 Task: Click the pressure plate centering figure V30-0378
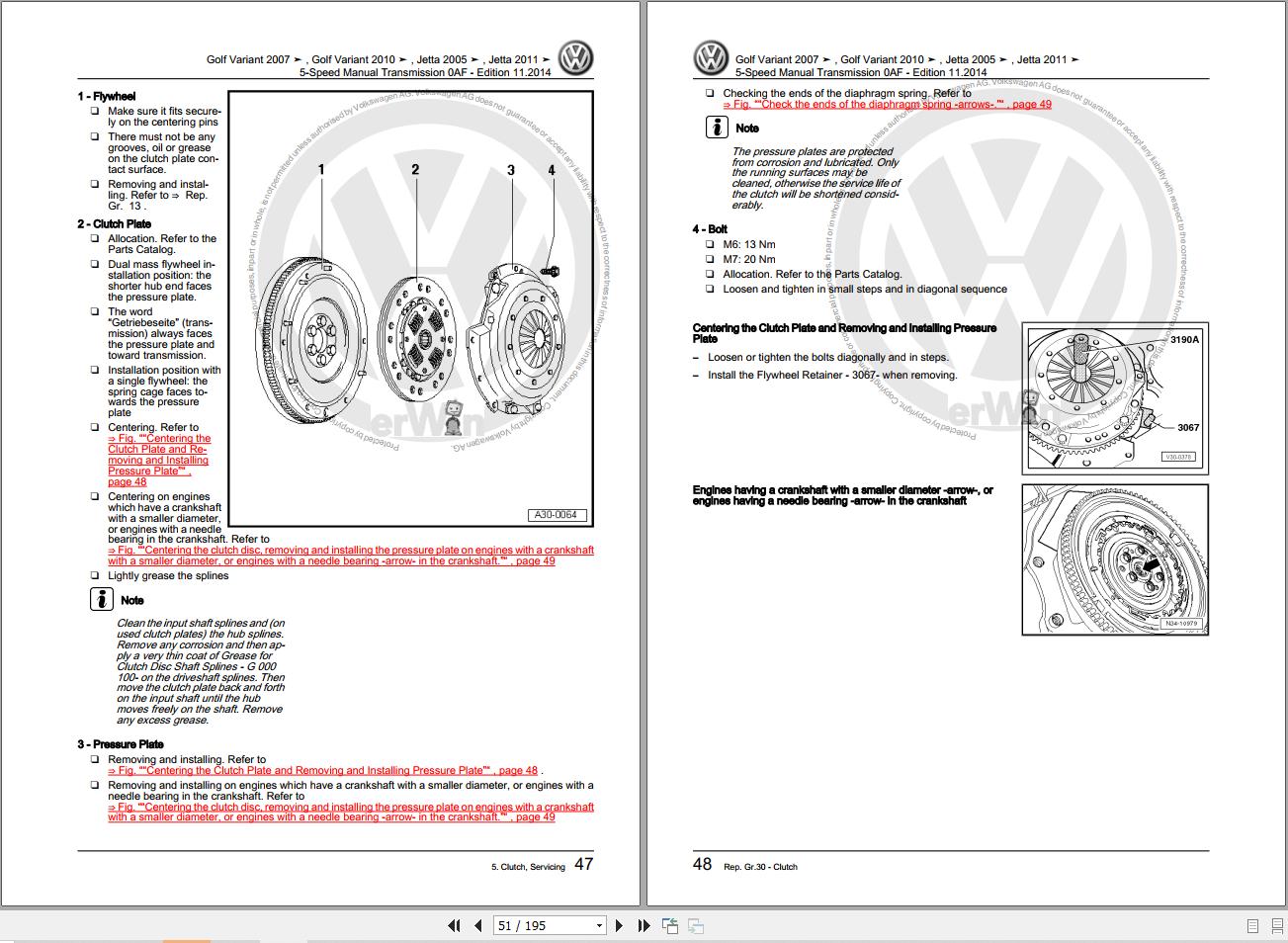click(x=1115, y=397)
